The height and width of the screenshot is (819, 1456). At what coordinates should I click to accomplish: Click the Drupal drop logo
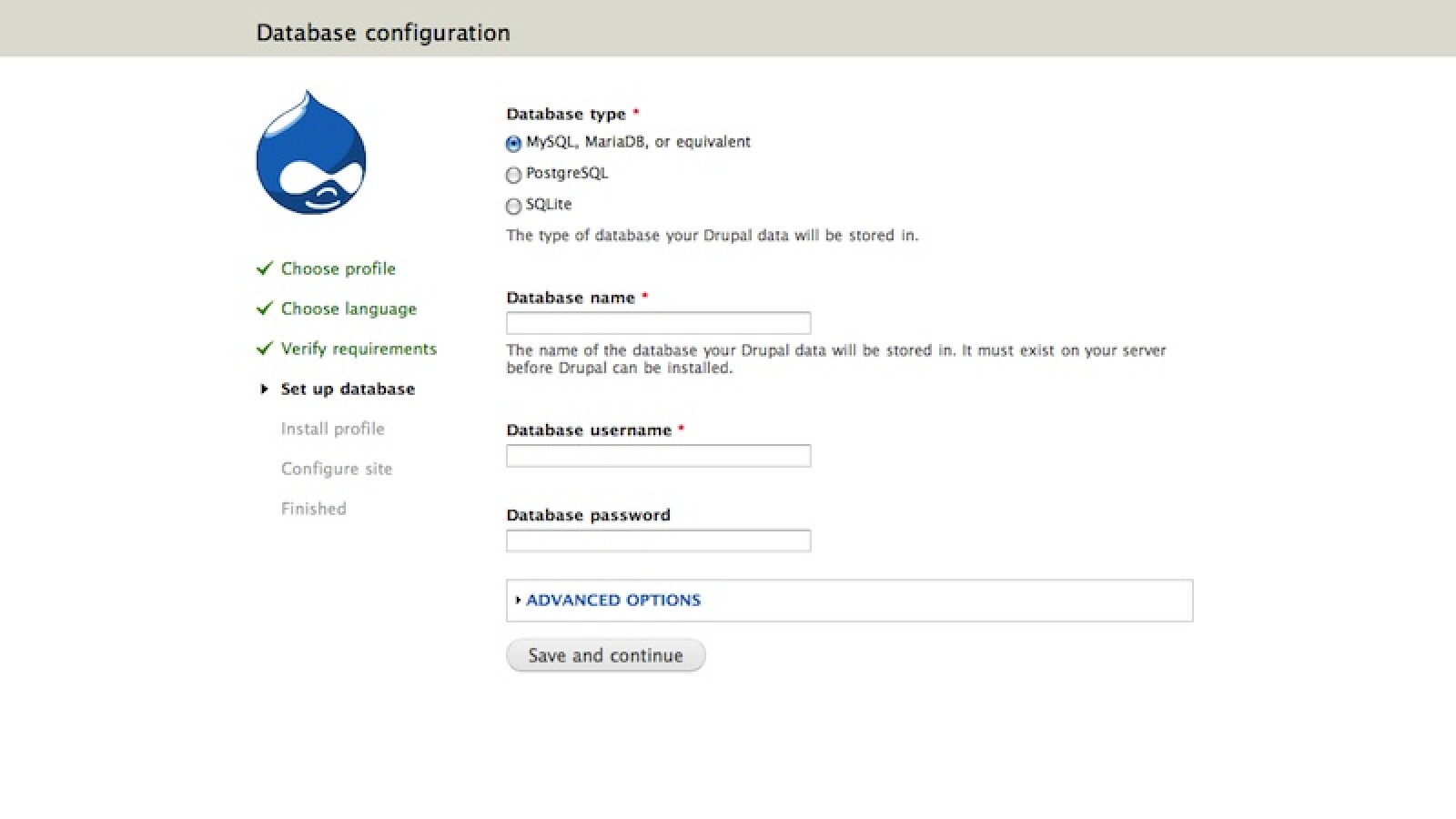tap(311, 153)
